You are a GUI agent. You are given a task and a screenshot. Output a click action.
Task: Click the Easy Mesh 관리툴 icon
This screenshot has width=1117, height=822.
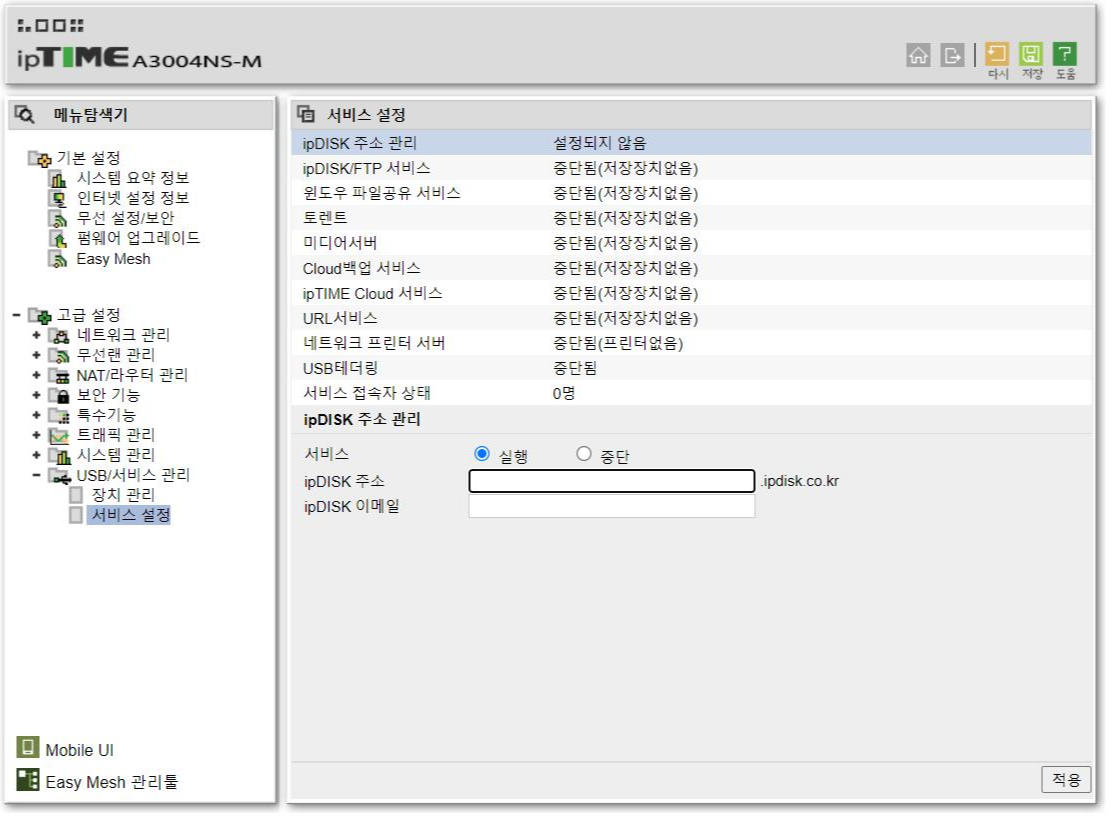[x=28, y=779]
